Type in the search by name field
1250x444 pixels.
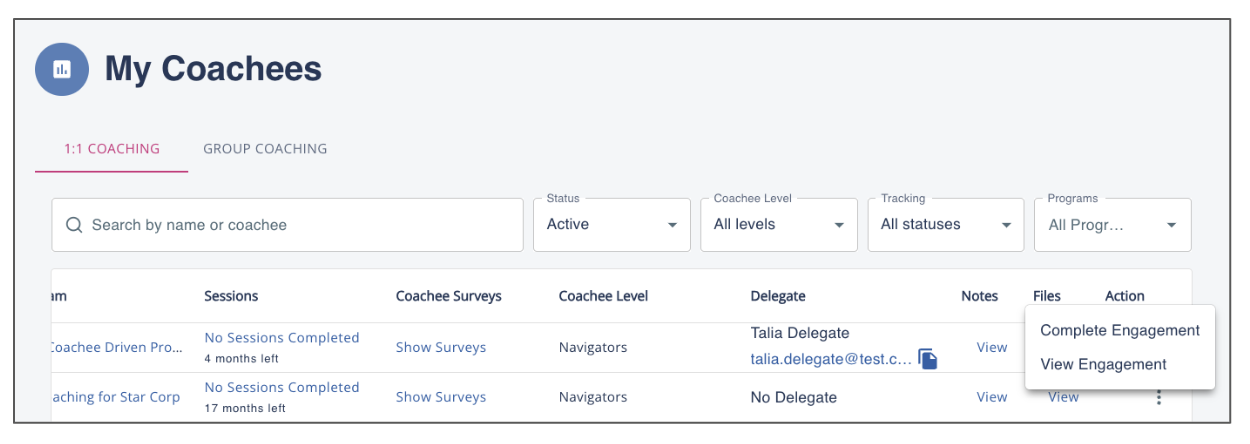pos(300,225)
